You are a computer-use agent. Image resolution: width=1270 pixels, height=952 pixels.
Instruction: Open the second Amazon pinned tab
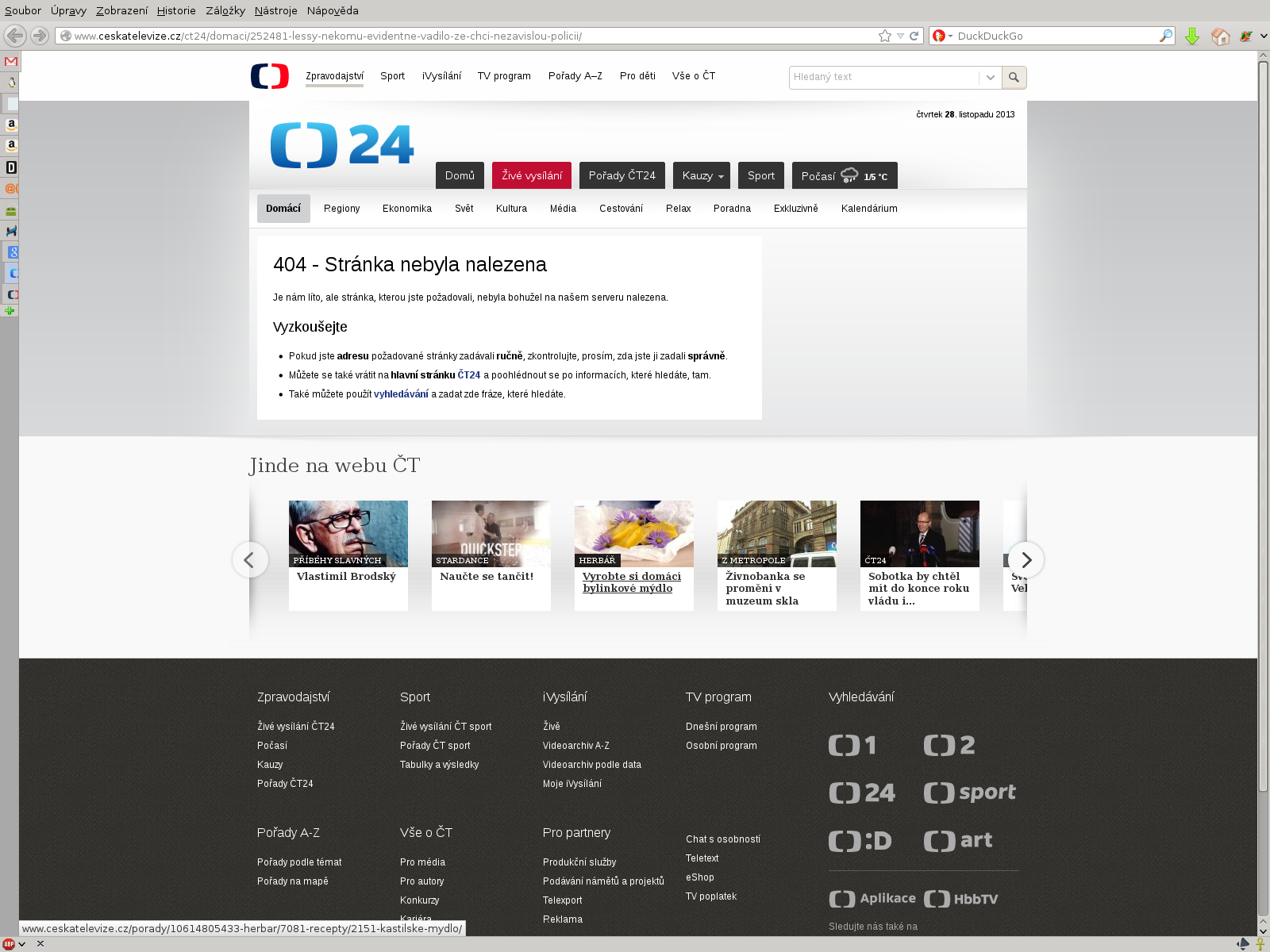[11, 146]
